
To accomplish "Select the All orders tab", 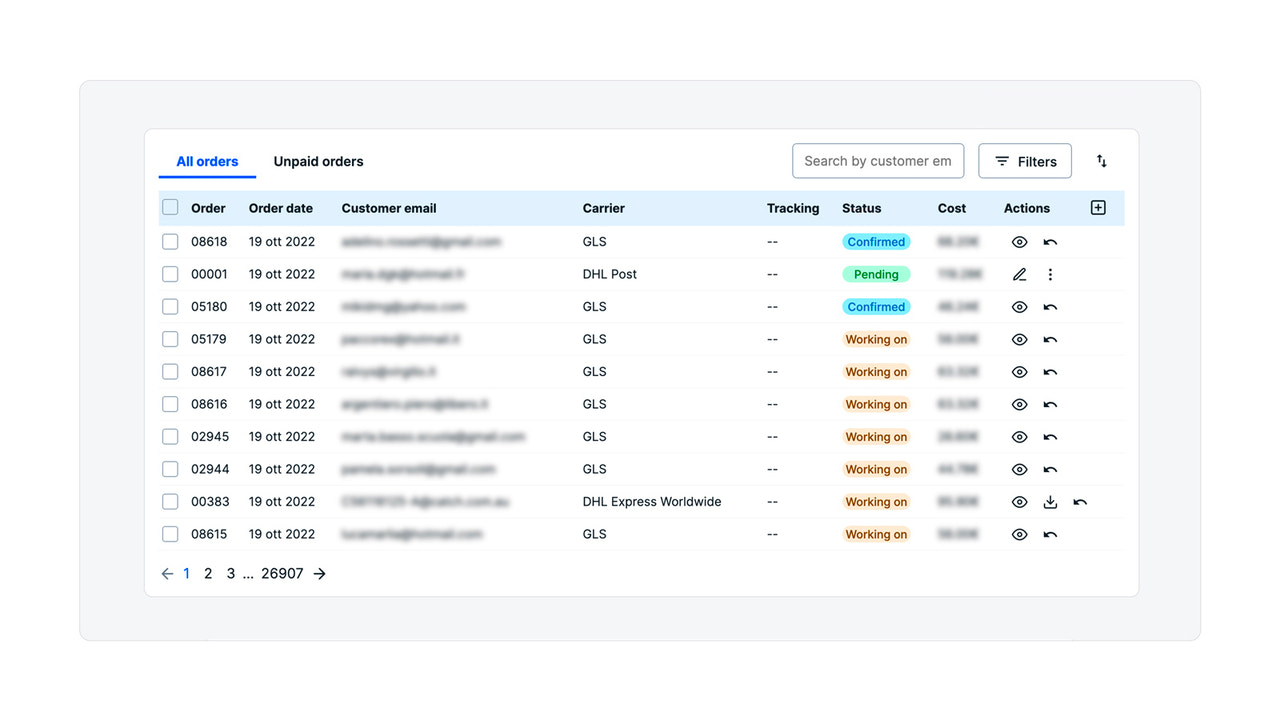I will [x=207, y=161].
